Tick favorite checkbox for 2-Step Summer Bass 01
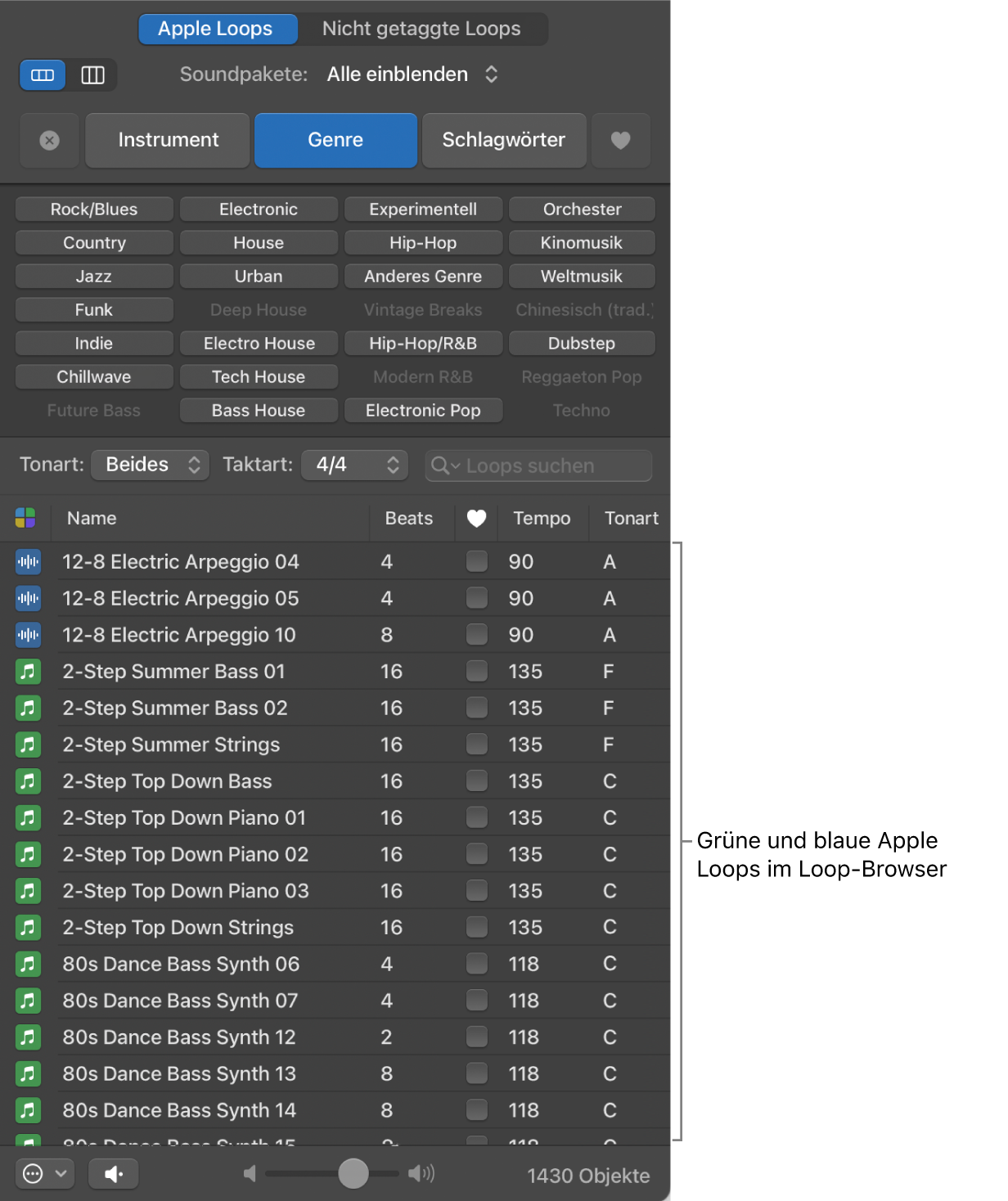 coord(477,671)
